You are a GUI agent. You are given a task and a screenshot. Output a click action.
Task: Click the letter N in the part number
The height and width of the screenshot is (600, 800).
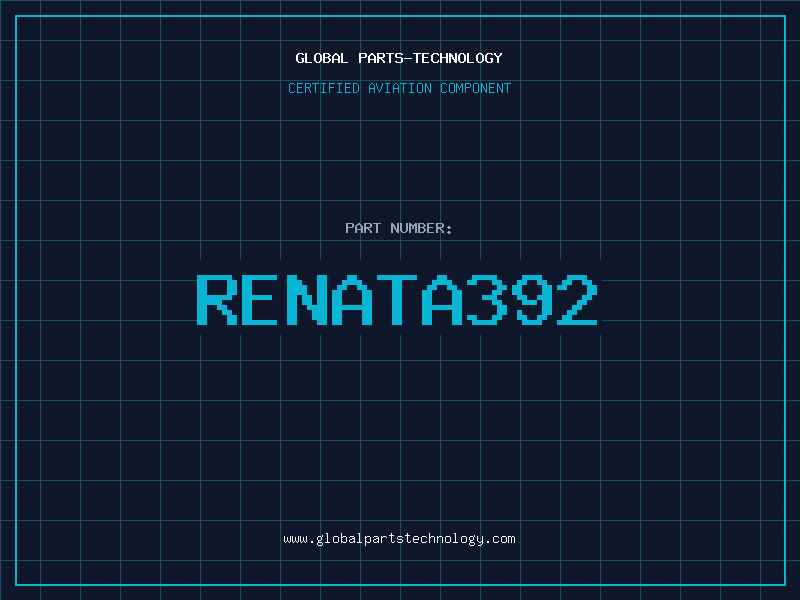[306, 299]
